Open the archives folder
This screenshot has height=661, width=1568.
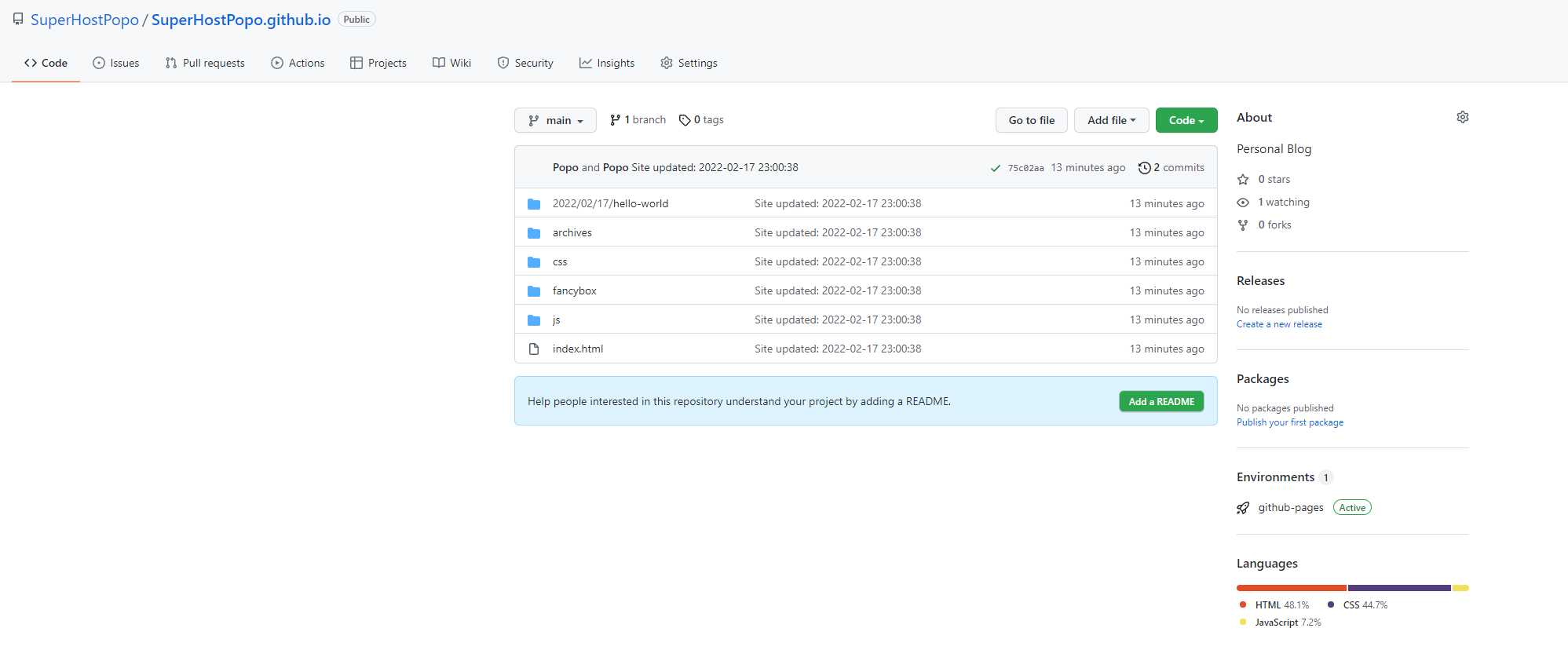(572, 232)
